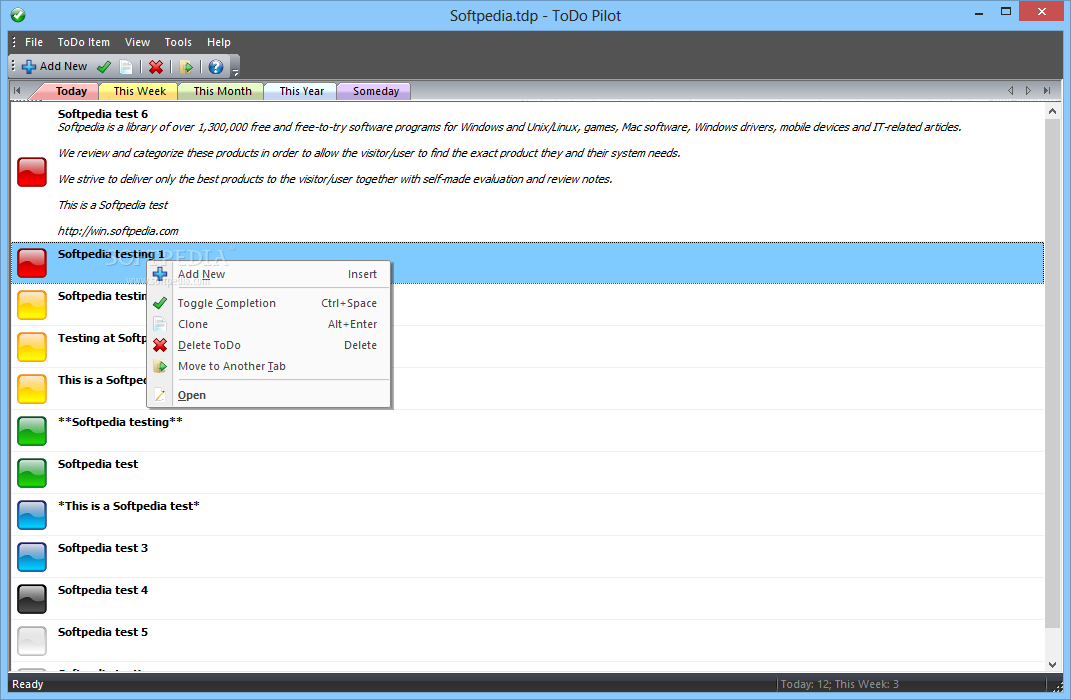Click the red X delete toolbar icon
Viewport: 1071px width, 700px height.
pyautogui.click(x=156, y=66)
